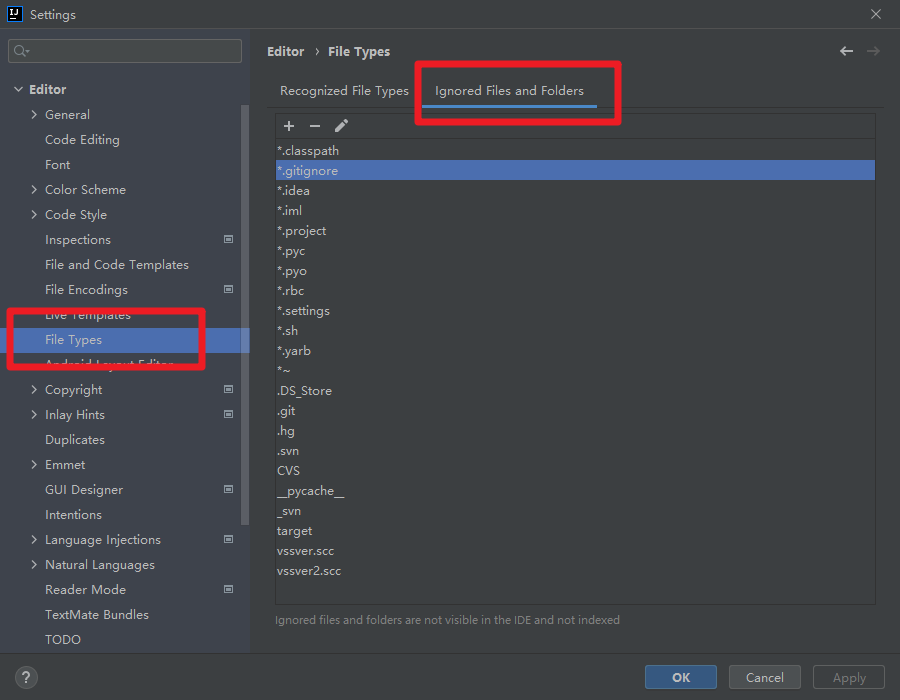The width and height of the screenshot is (900, 700).
Task: Edit the selected pattern with pencil icon
Action: tap(341, 126)
